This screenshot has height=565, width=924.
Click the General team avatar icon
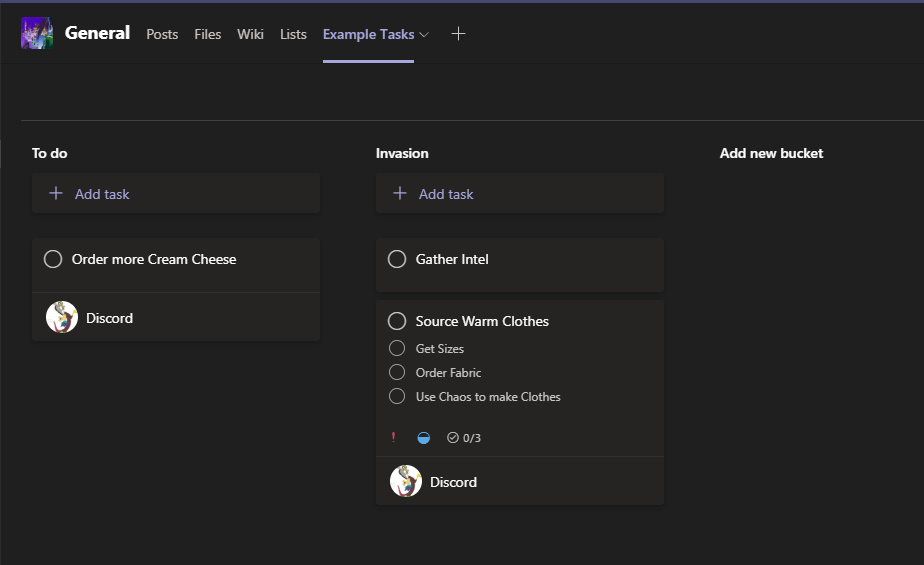coord(37,34)
